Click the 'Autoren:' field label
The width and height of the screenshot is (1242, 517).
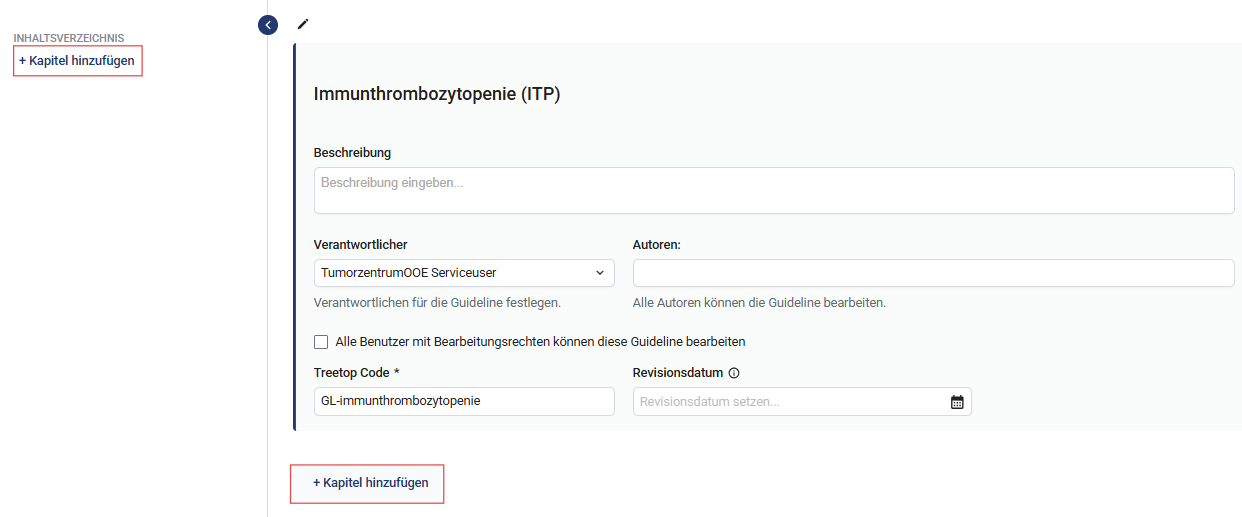point(656,245)
